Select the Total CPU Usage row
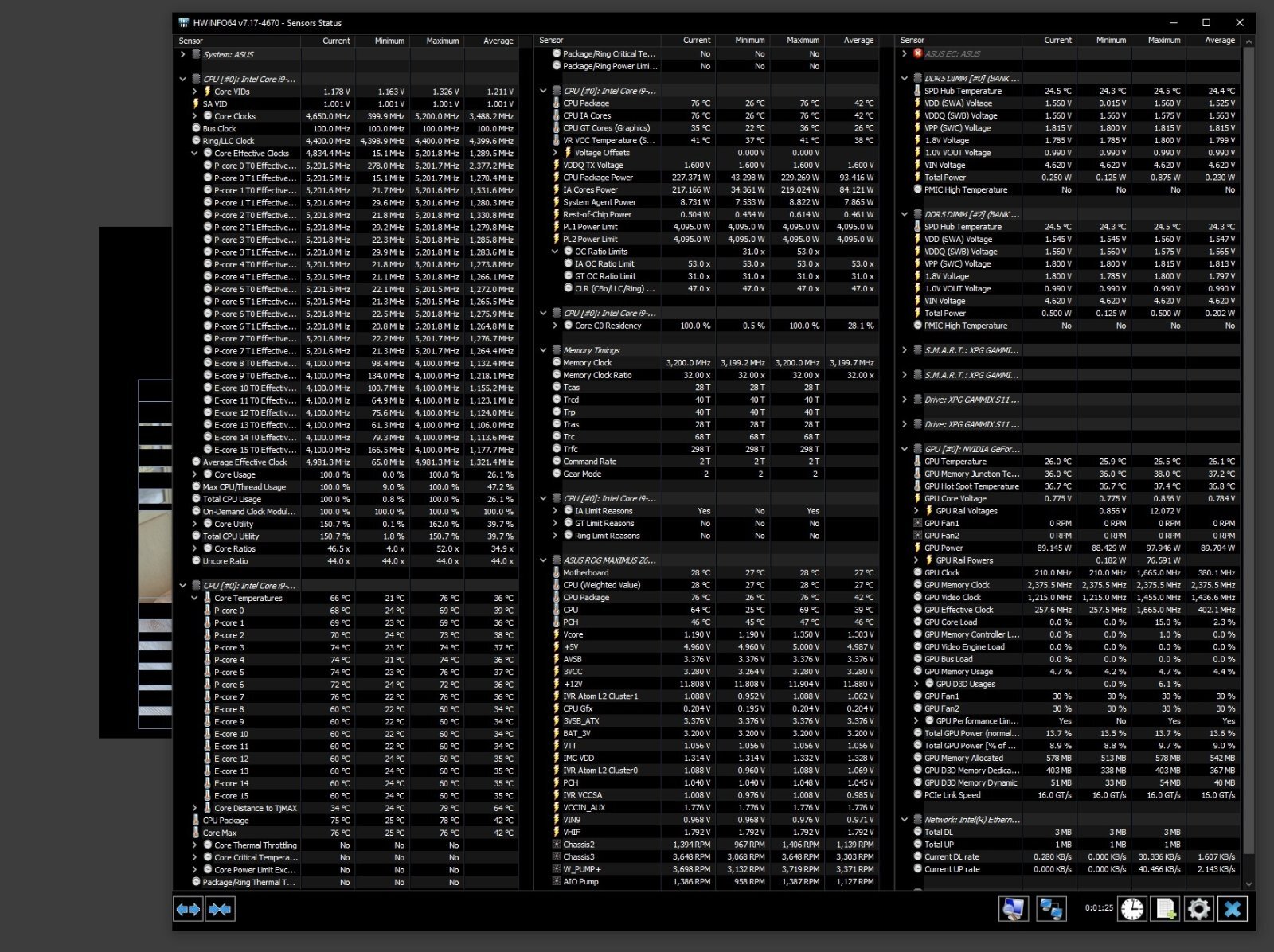Screen dimensions: 1274x952 pos(346,499)
